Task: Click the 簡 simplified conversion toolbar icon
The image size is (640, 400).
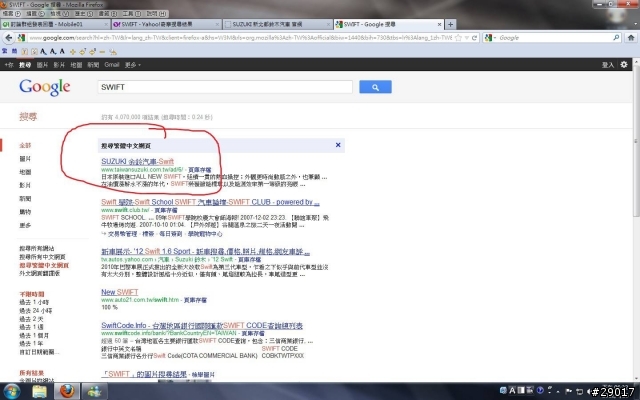Action: [x=14, y=51]
